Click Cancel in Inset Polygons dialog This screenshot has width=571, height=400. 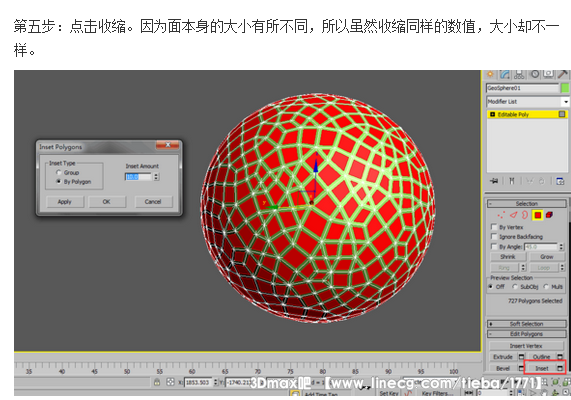click(153, 201)
